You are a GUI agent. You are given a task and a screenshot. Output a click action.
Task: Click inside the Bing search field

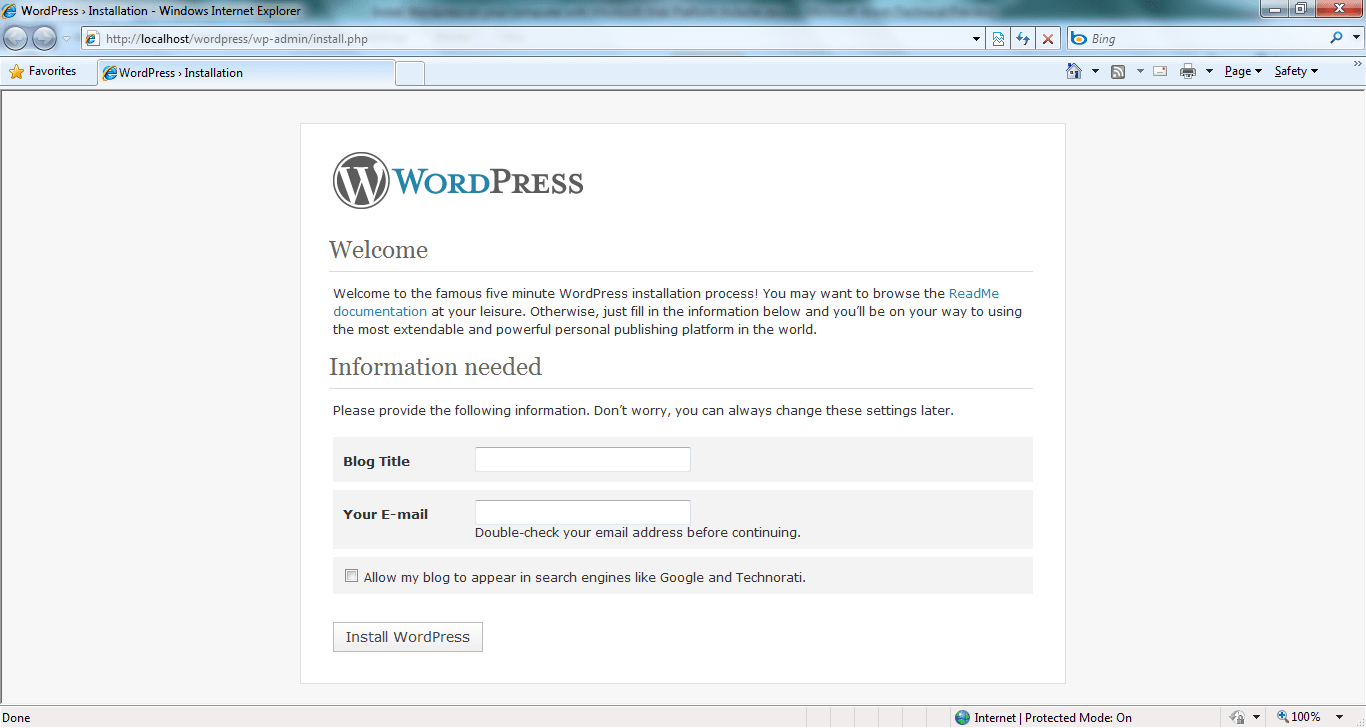click(x=1205, y=39)
